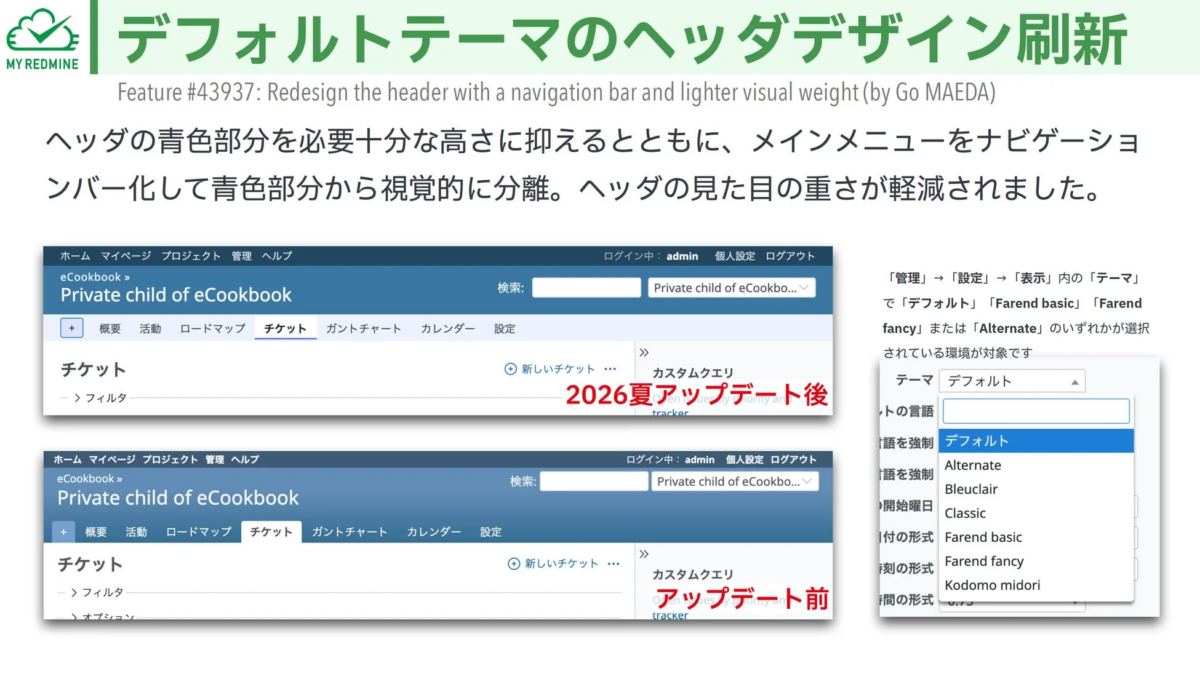Click the plus icon in lower screenshot tab bar
Viewport: 1200px width, 674px height.
tap(64, 532)
